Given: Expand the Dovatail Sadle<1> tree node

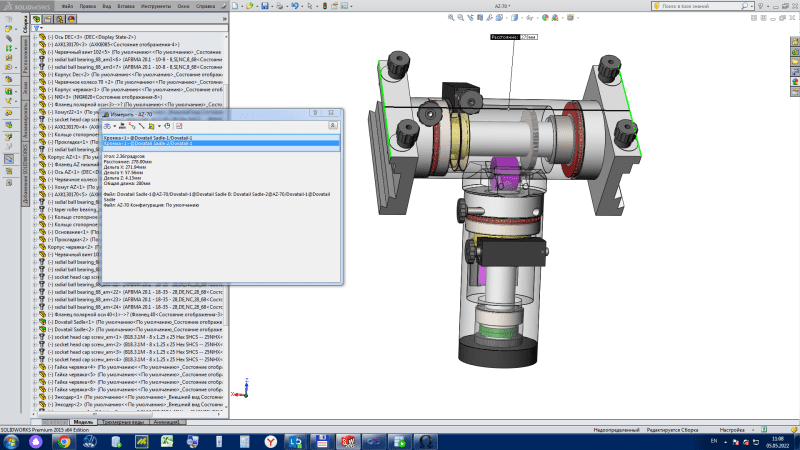Looking at the screenshot, I should 35,321.
